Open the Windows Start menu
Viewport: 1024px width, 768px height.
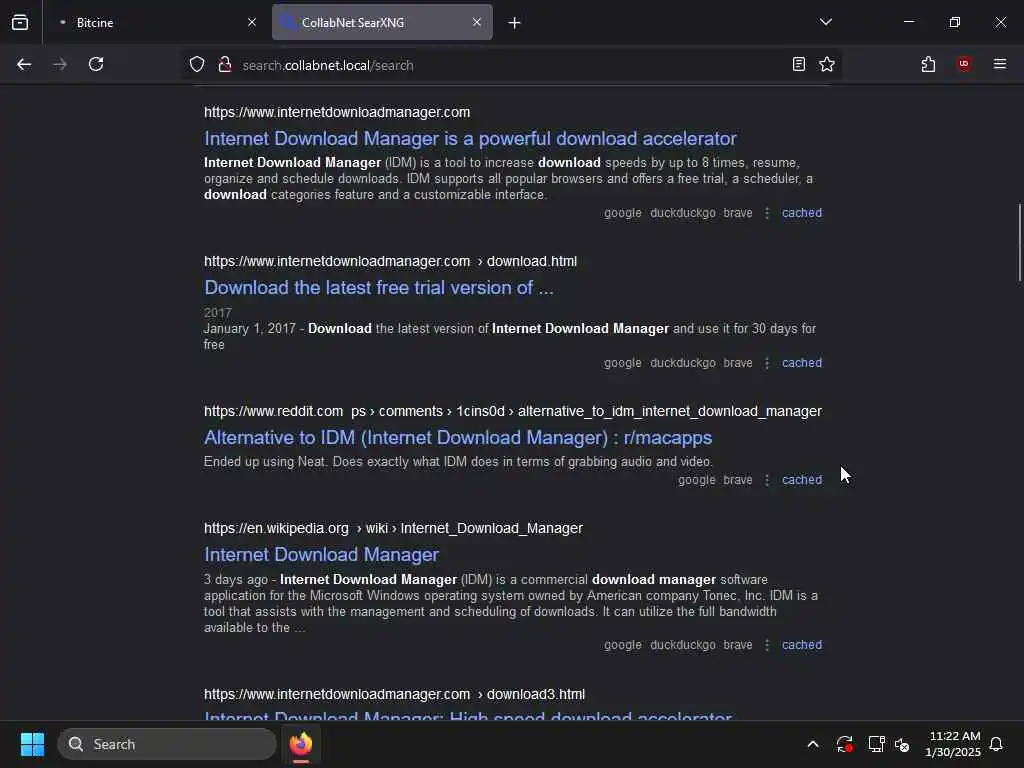click(32, 744)
